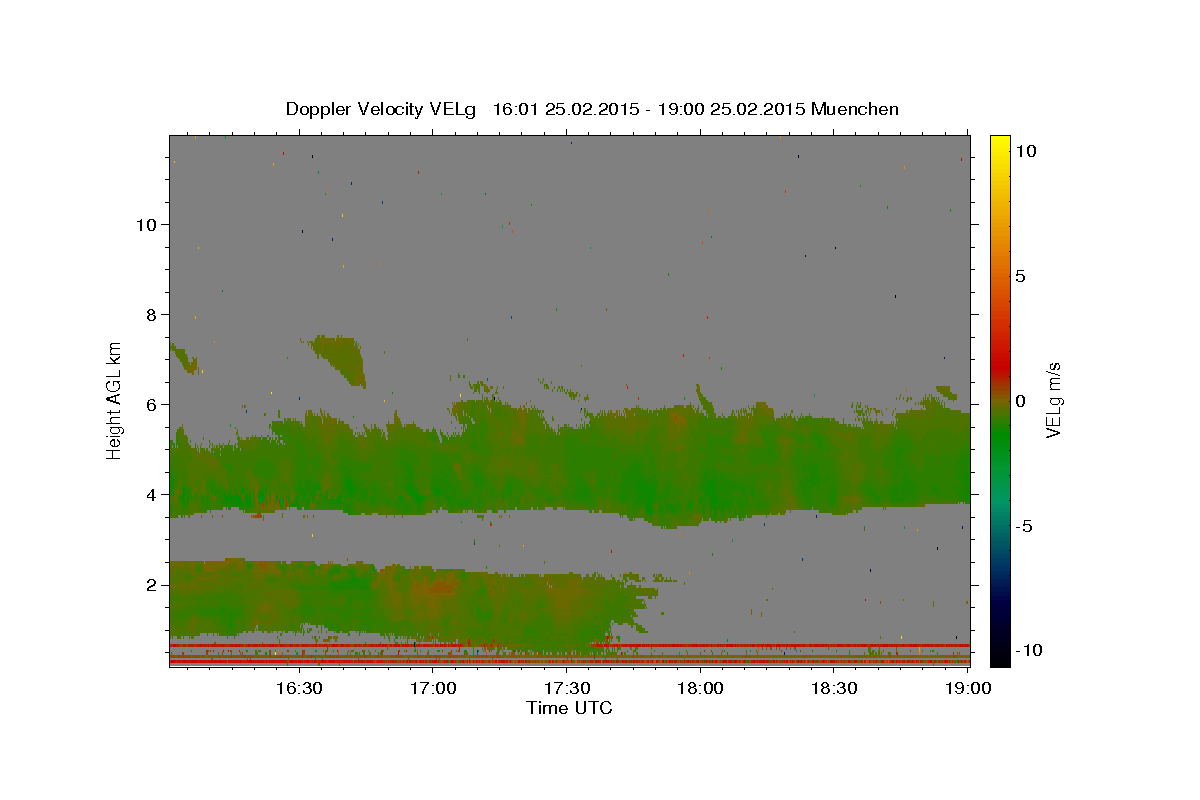Click the 17:00 time tick label

[433, 688]
